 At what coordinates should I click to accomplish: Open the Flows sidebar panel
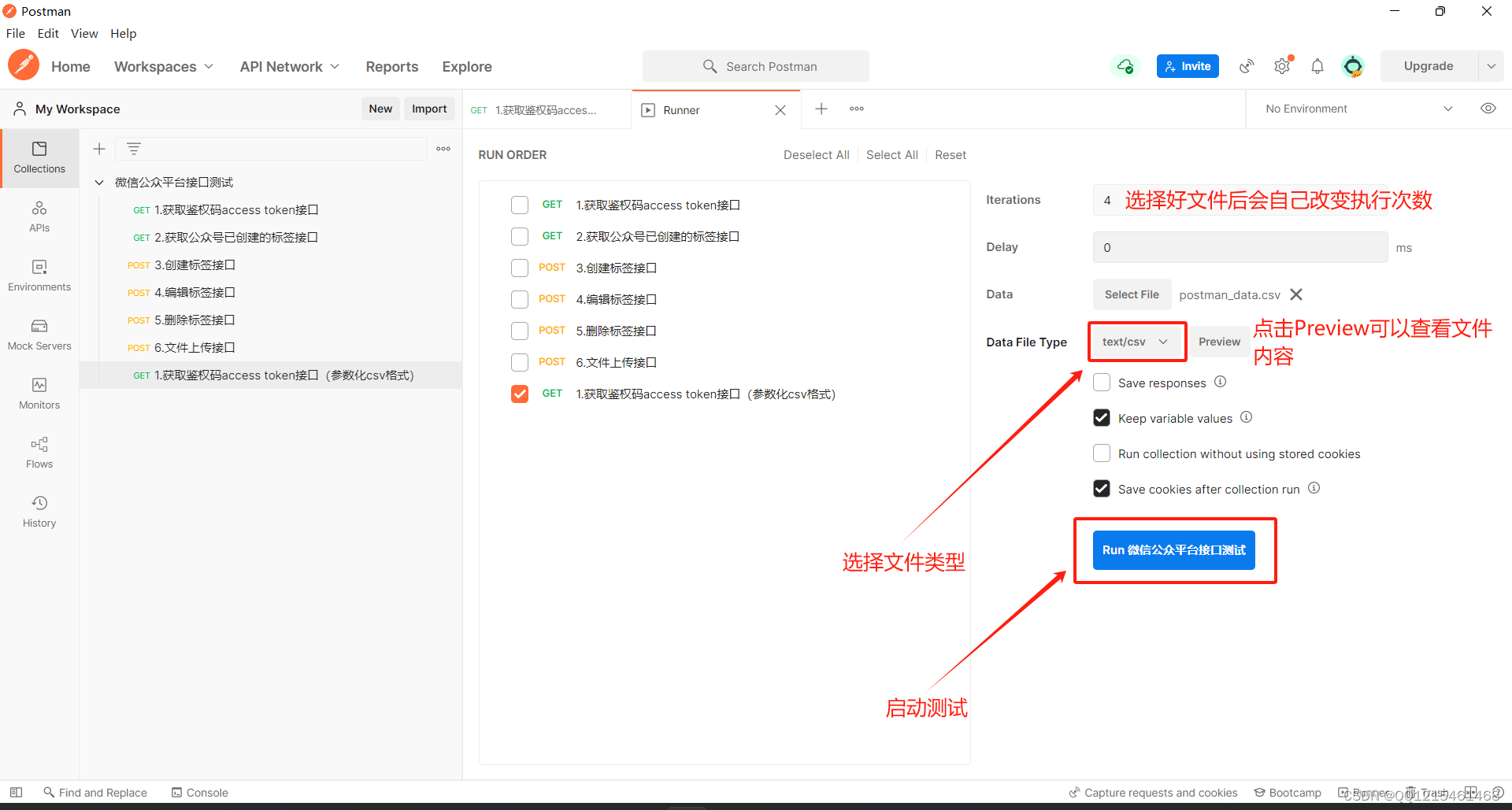tap(39, 453)
